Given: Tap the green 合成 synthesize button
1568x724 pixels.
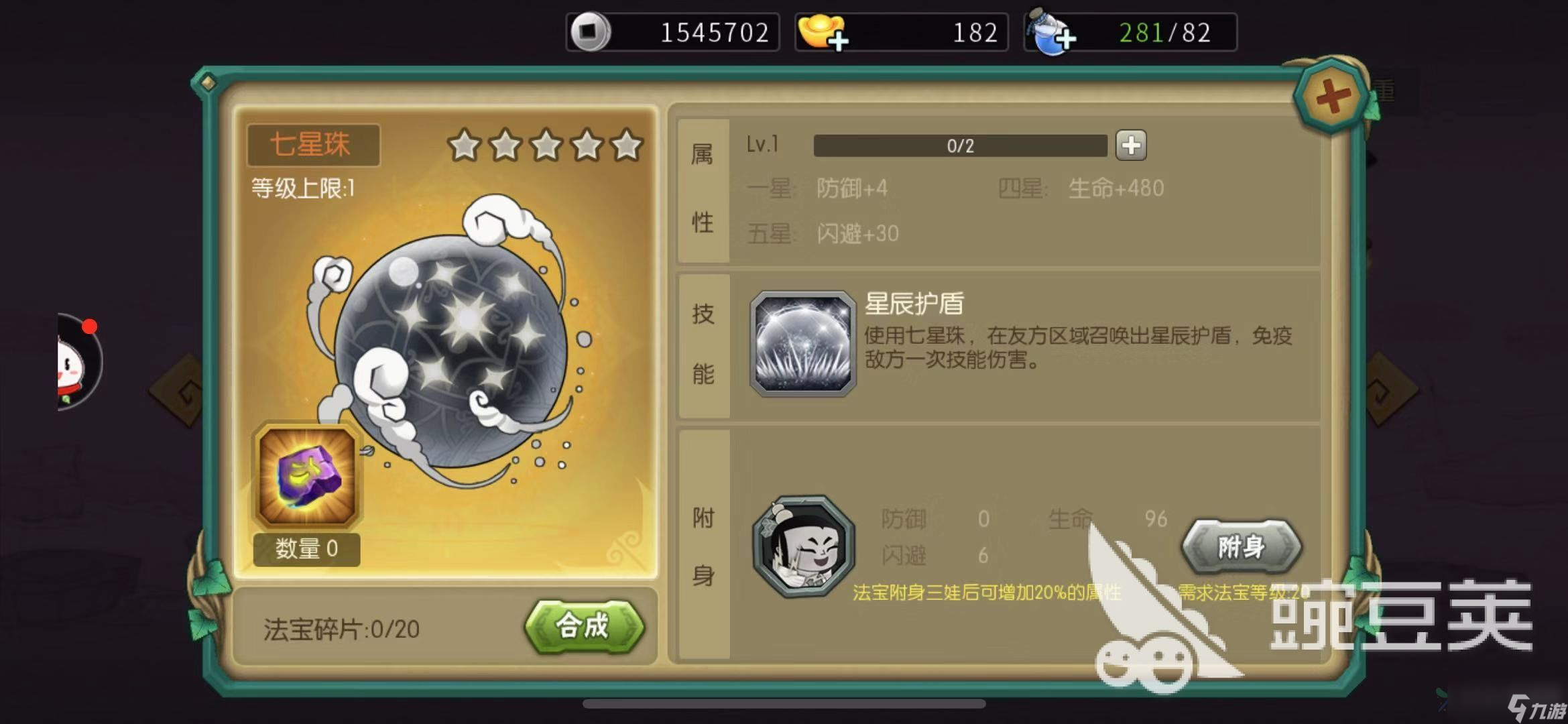Looking at the screenshot, I should [583, 626].
